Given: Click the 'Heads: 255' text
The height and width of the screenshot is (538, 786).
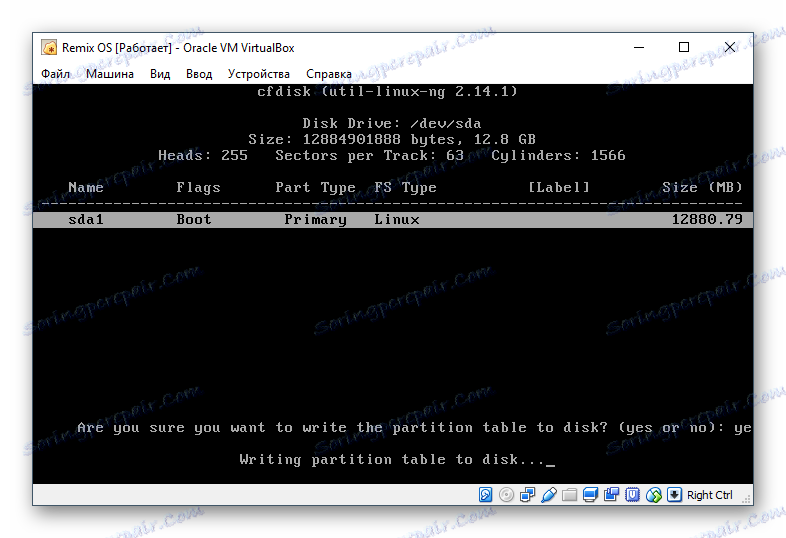Looking at the screenshot, I should [203, 155].
